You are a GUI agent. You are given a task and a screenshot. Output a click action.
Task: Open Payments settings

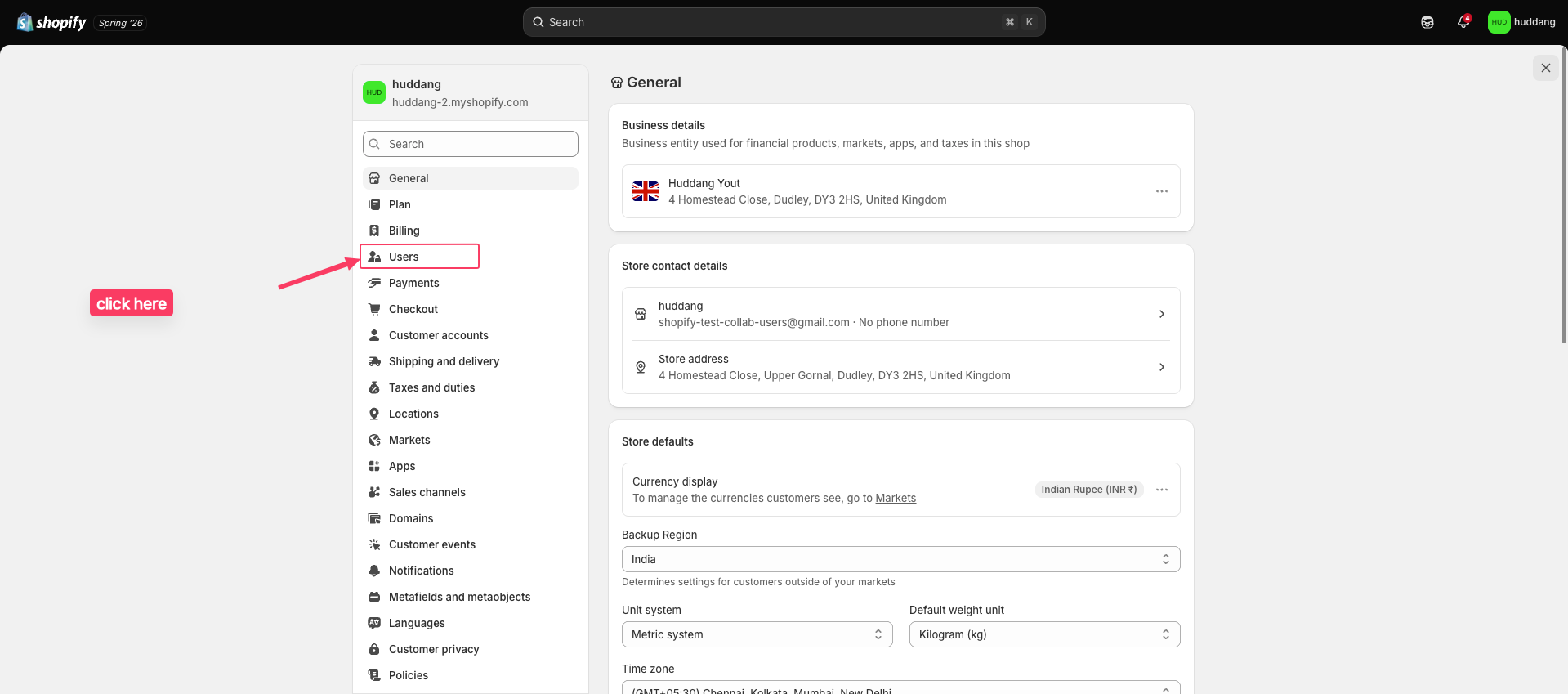tap(471, 283)
